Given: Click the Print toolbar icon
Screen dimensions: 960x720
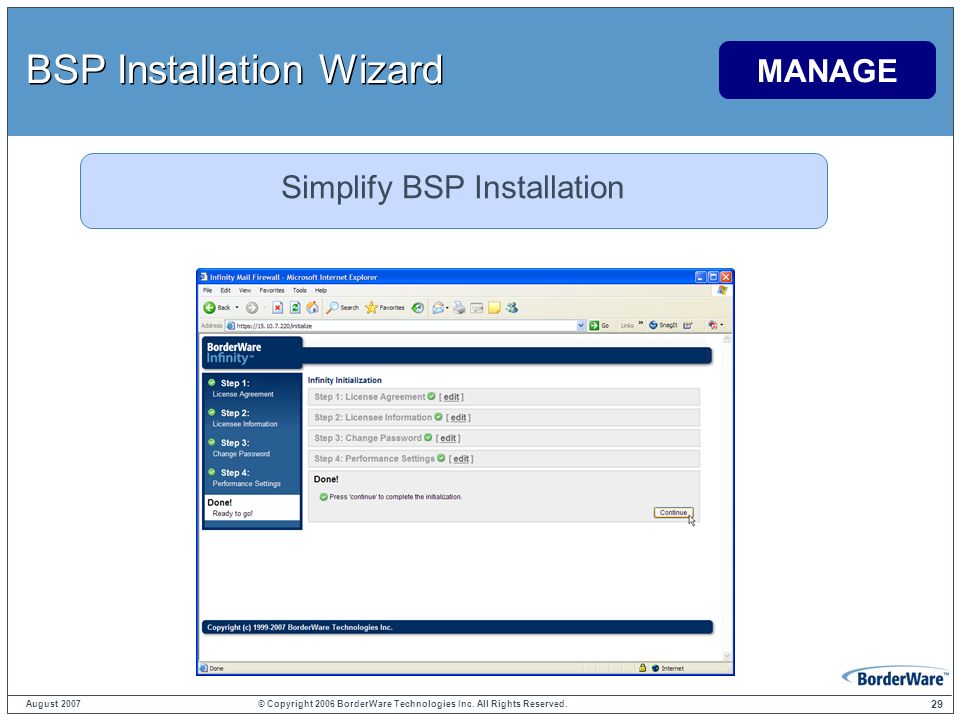Looking at the screenshot, I should [x=459, y=308].
